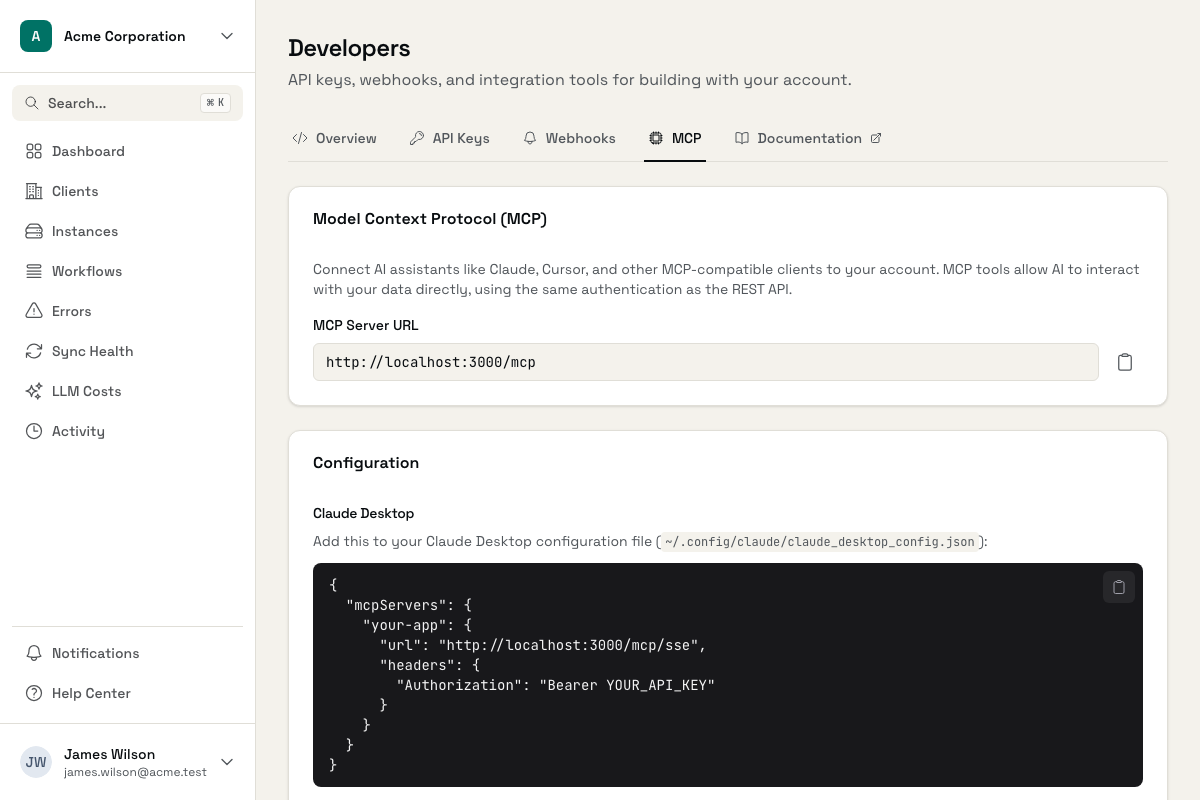Switch to the API Keys tab
1200x800 pixels.
(450, 138)
